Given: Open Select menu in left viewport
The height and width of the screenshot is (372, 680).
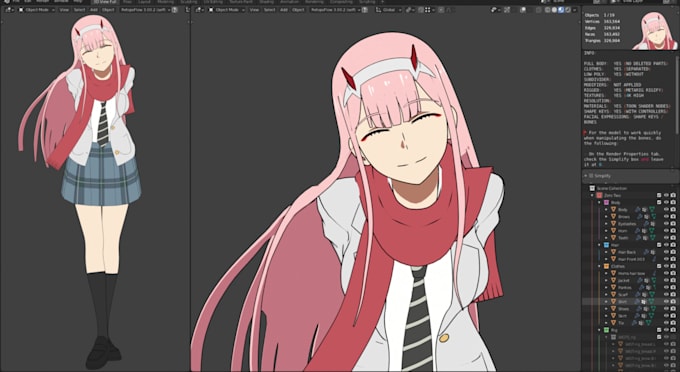Looking at the screenshot, I should [x=79, y=10].
